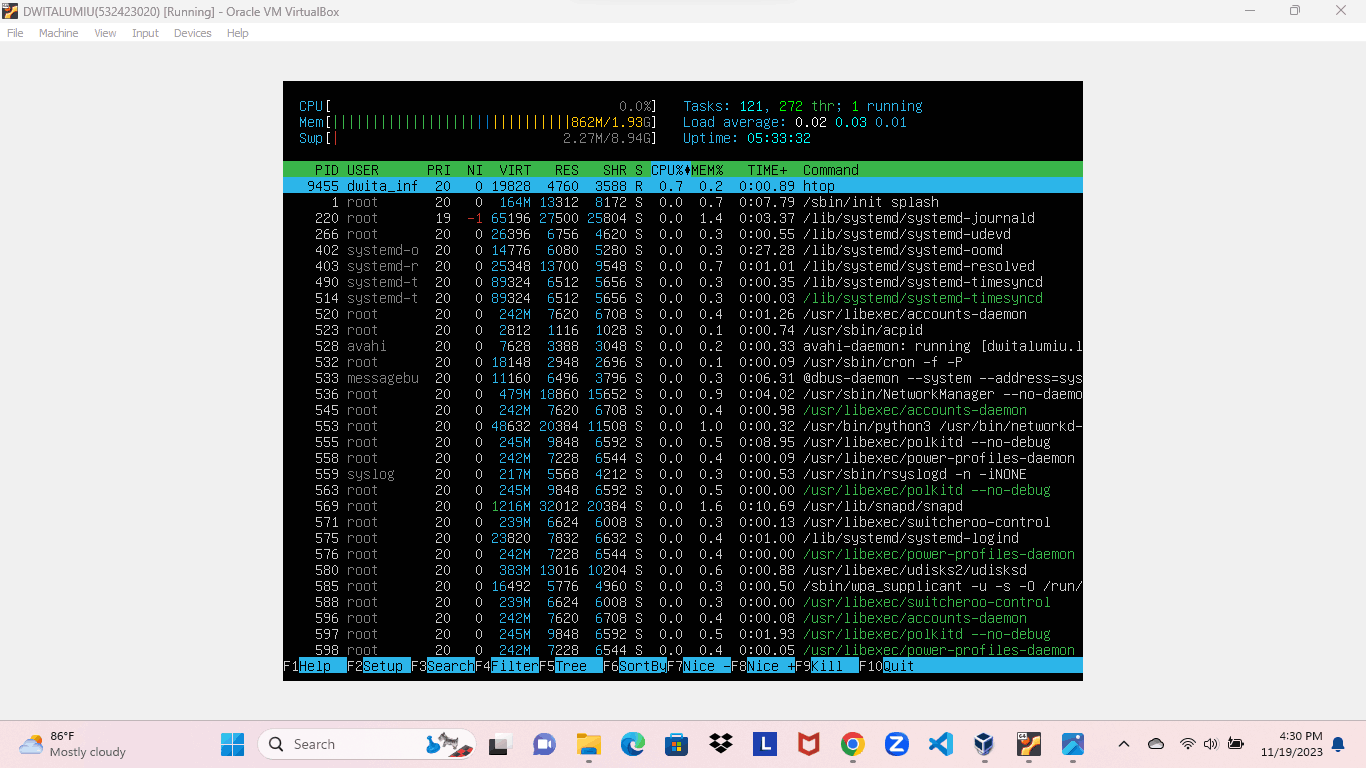Open Google Chrome from the taskbar
The height and width of the screenshot is (768, 1366).
tap(853, 744)
